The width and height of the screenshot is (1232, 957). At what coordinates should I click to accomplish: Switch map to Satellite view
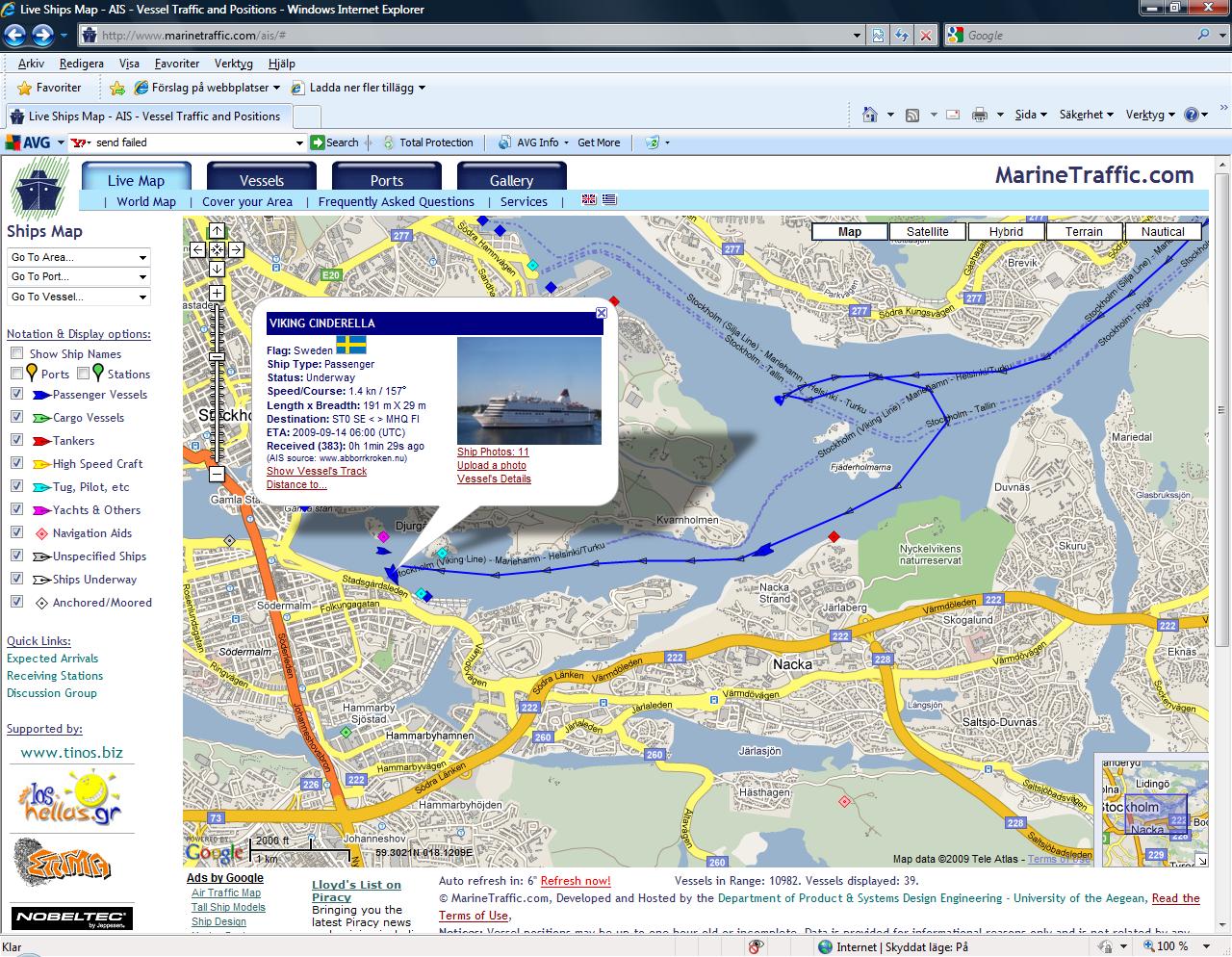click(x=928, y=231)
